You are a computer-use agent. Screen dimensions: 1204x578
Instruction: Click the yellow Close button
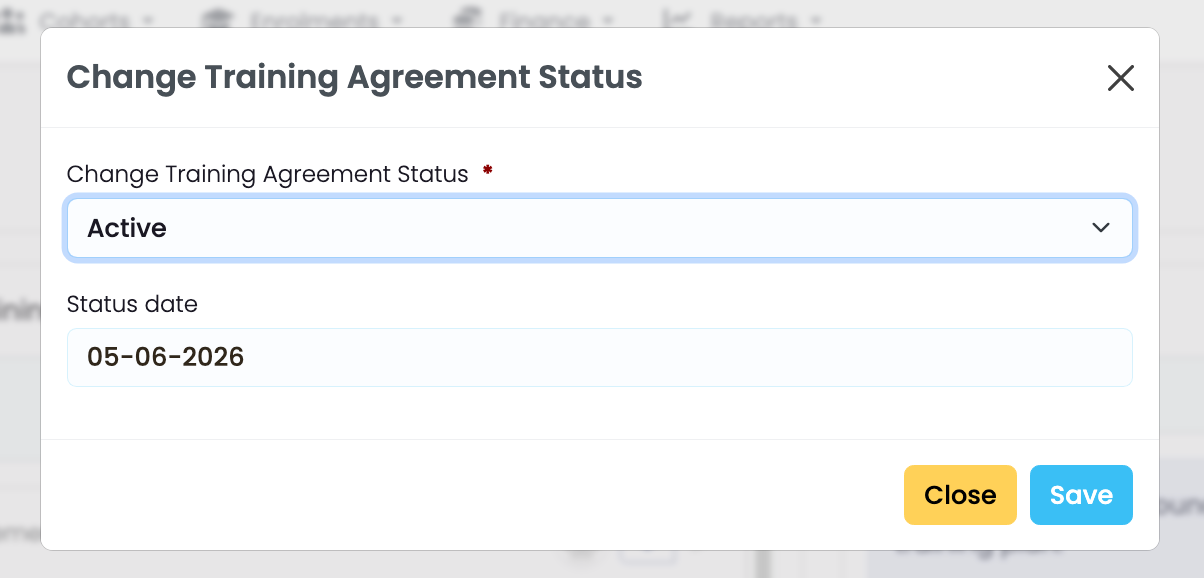960,495
